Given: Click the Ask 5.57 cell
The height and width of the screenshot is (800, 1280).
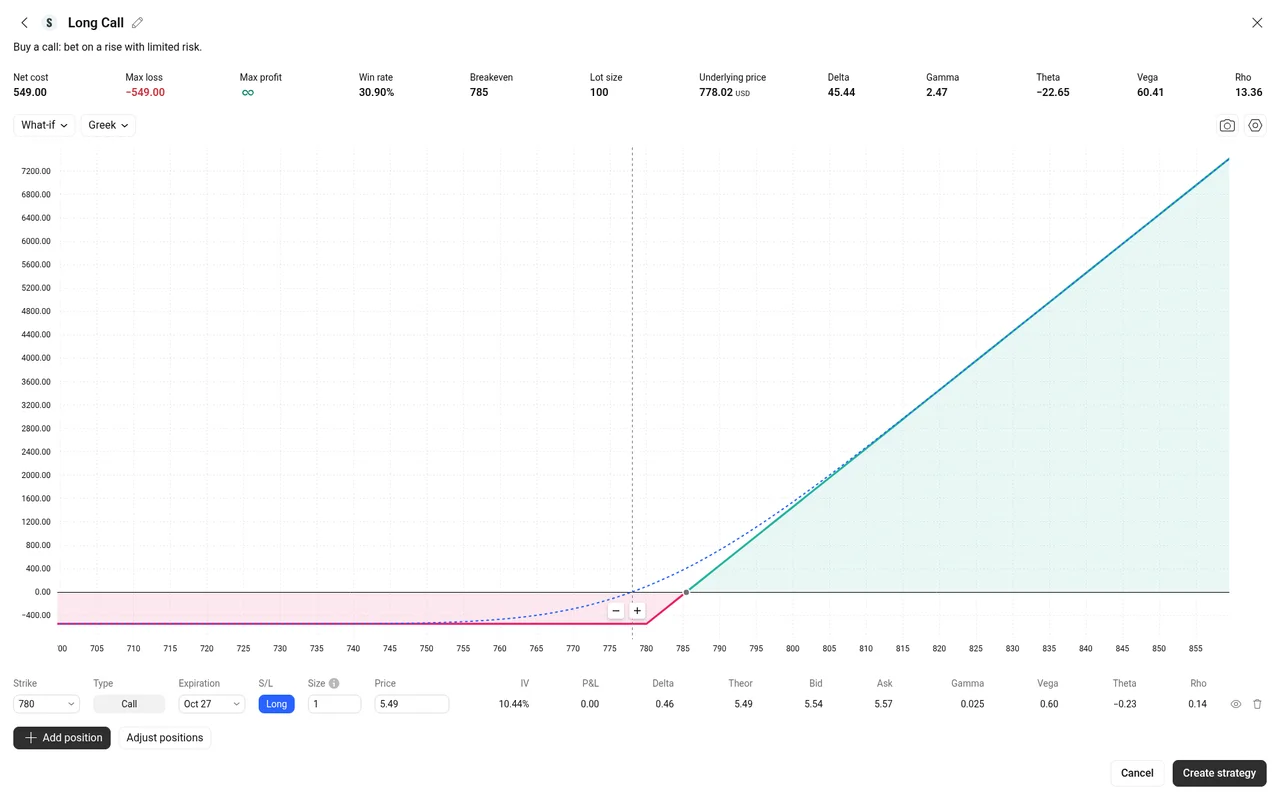Looking at the screenshot, I should (883, 704).
